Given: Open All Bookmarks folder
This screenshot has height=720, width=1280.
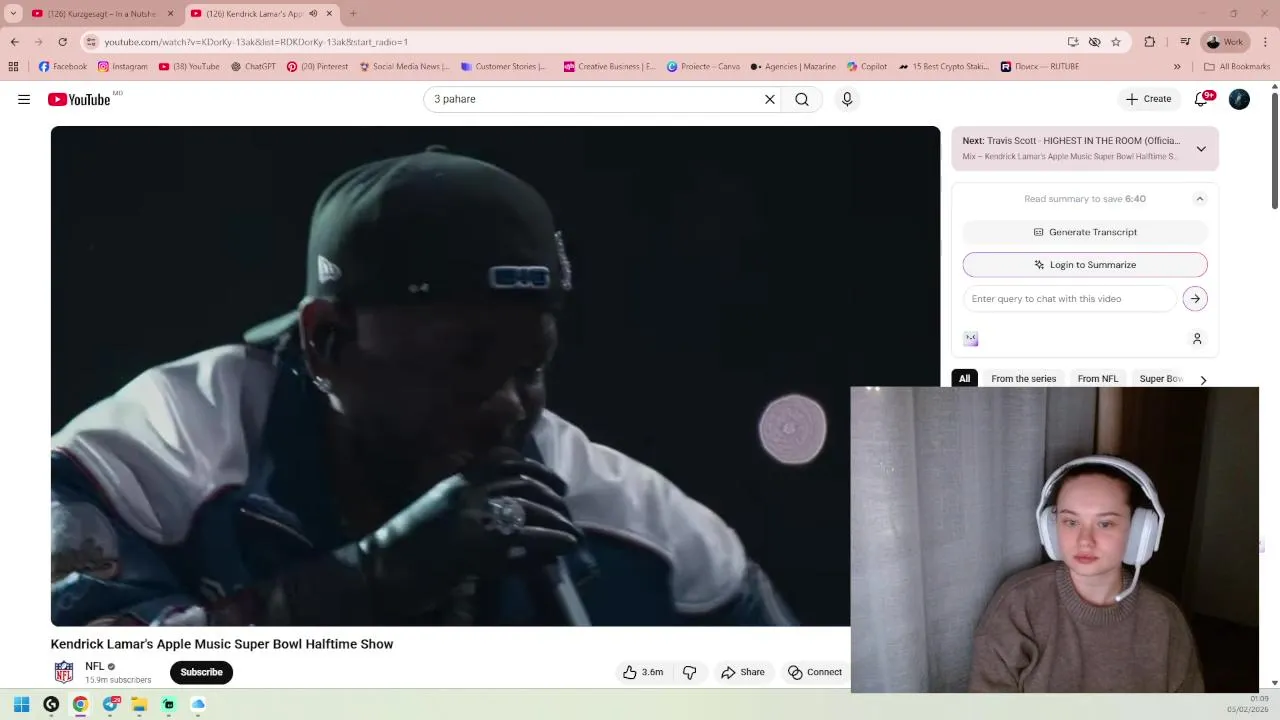Looking at the screenshot, I should 1237,67.
